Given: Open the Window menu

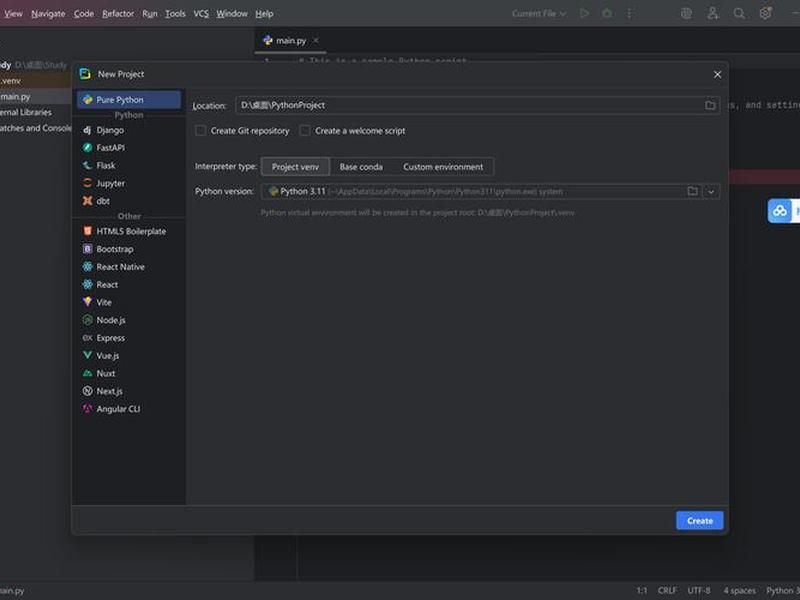Looking at the screenshot, I should (x=232, y=14).
